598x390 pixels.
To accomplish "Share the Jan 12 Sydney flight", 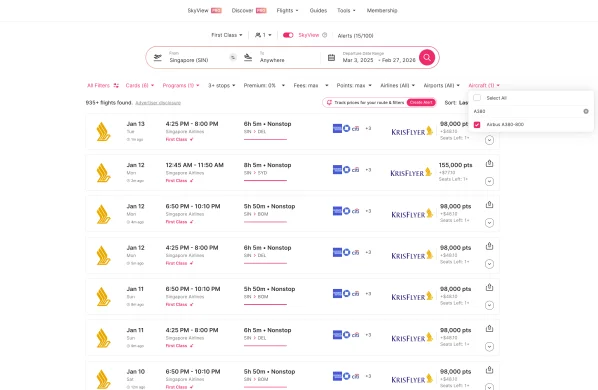I will coord(489,164).
